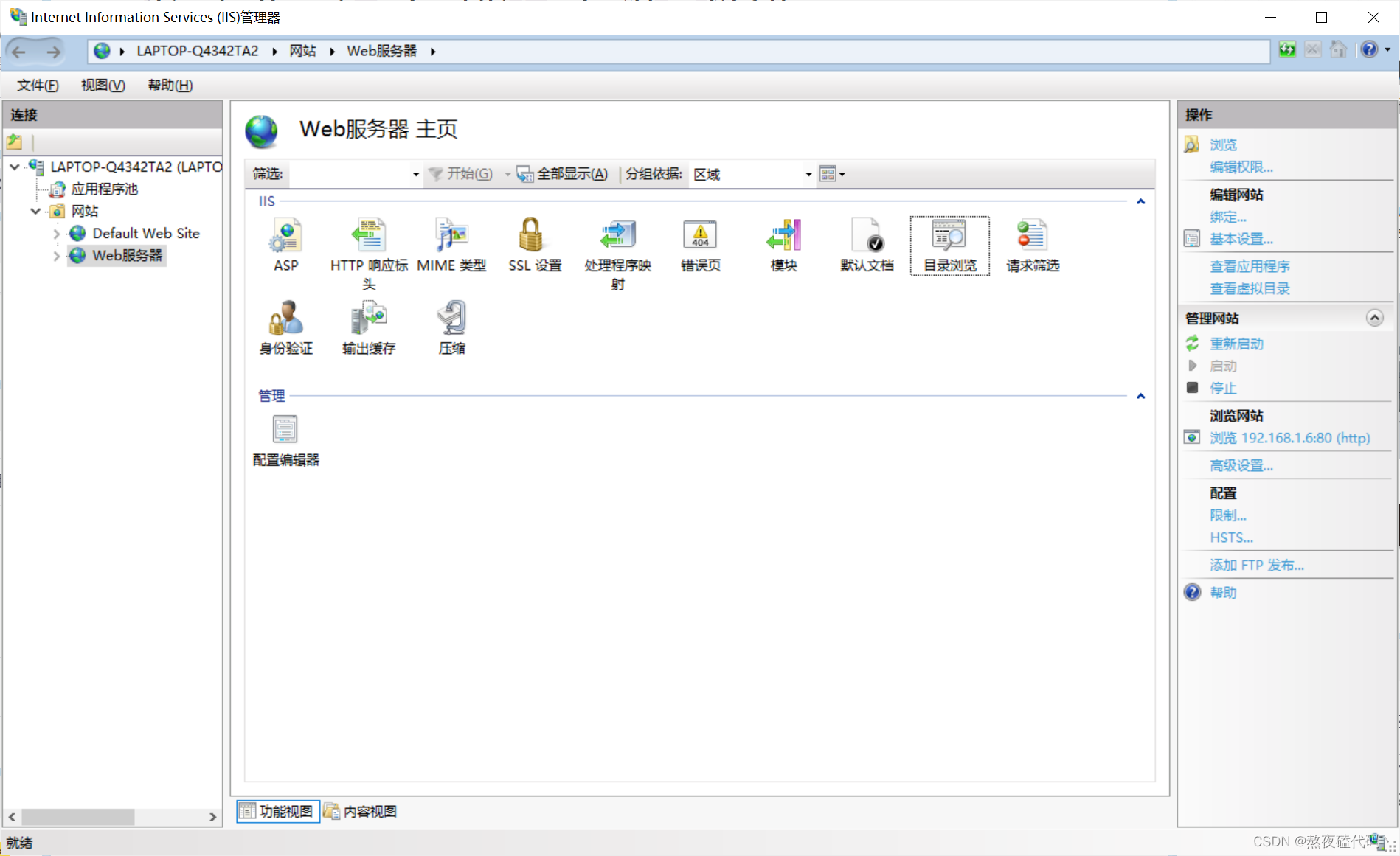1400x856 pixels.
Task: Collapse LAPTOP-Q4342TA2 tree node
Action: coord(15,167)
